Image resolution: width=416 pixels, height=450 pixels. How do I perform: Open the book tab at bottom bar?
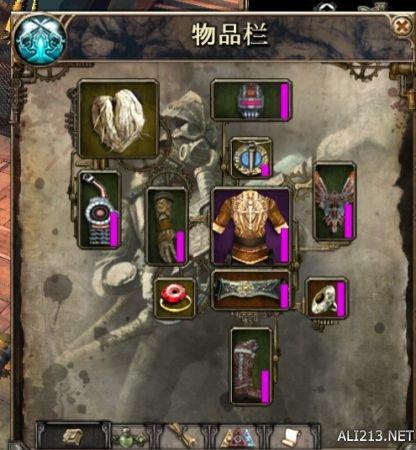coord(73,436)
